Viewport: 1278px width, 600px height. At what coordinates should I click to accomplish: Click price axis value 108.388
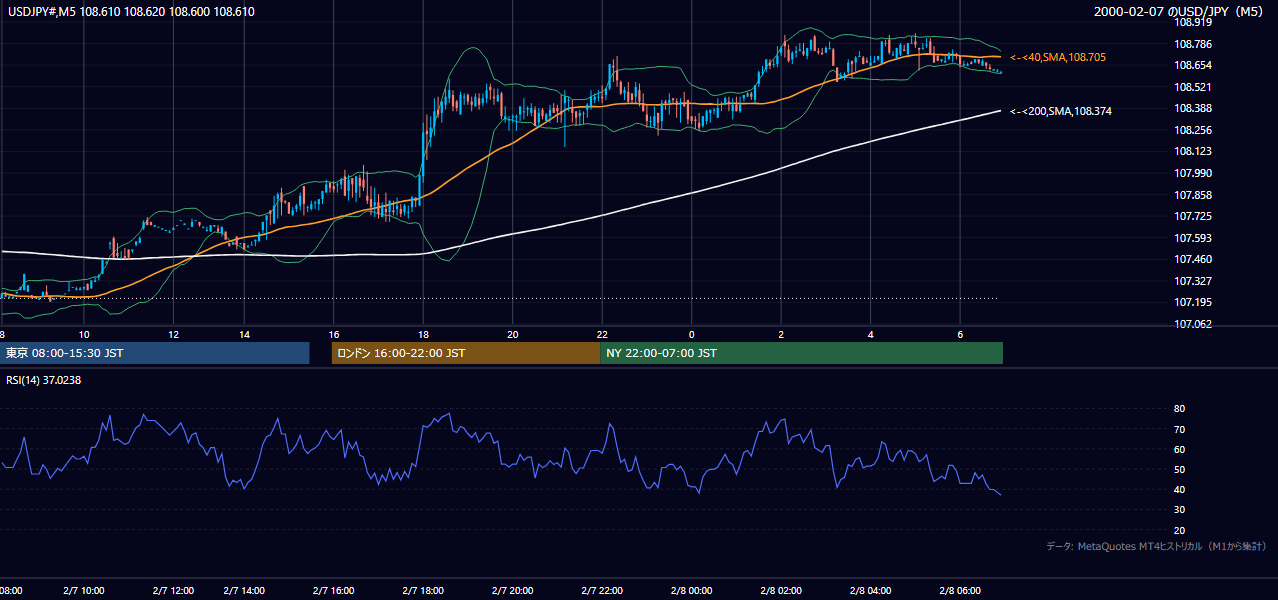coord(1192,108)
